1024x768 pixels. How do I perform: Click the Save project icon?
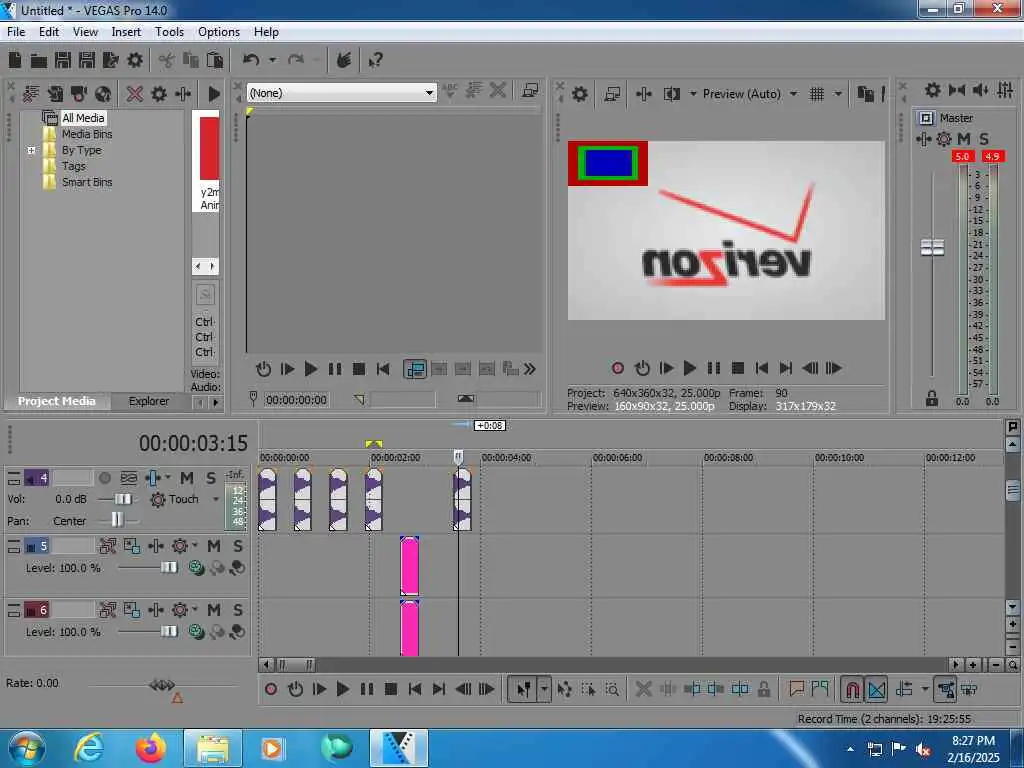click(63, 61)
